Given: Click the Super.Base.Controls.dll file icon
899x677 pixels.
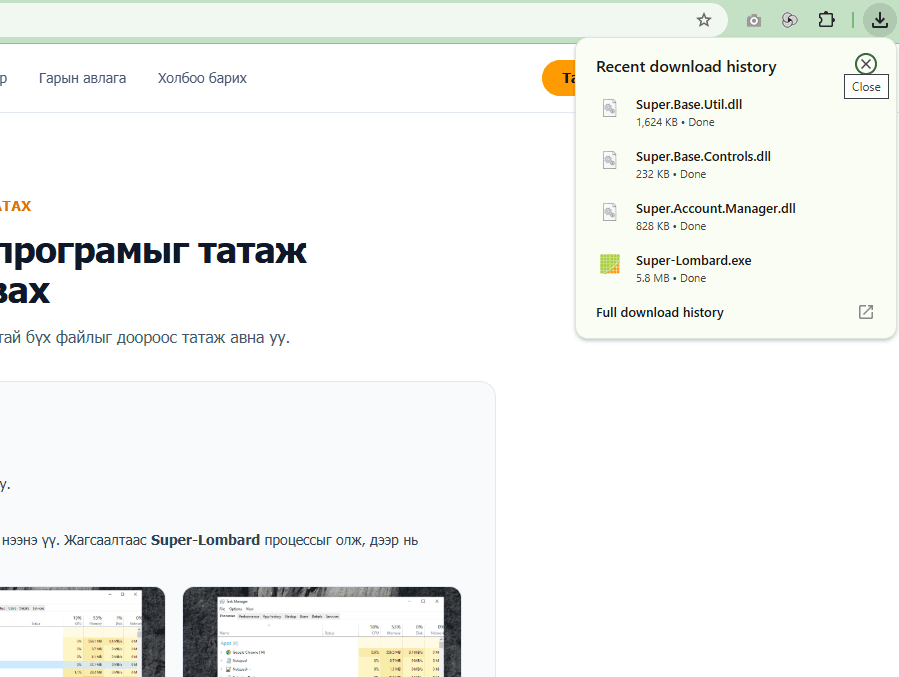Looking at the screenshot, I should click(x=610, y=160).
